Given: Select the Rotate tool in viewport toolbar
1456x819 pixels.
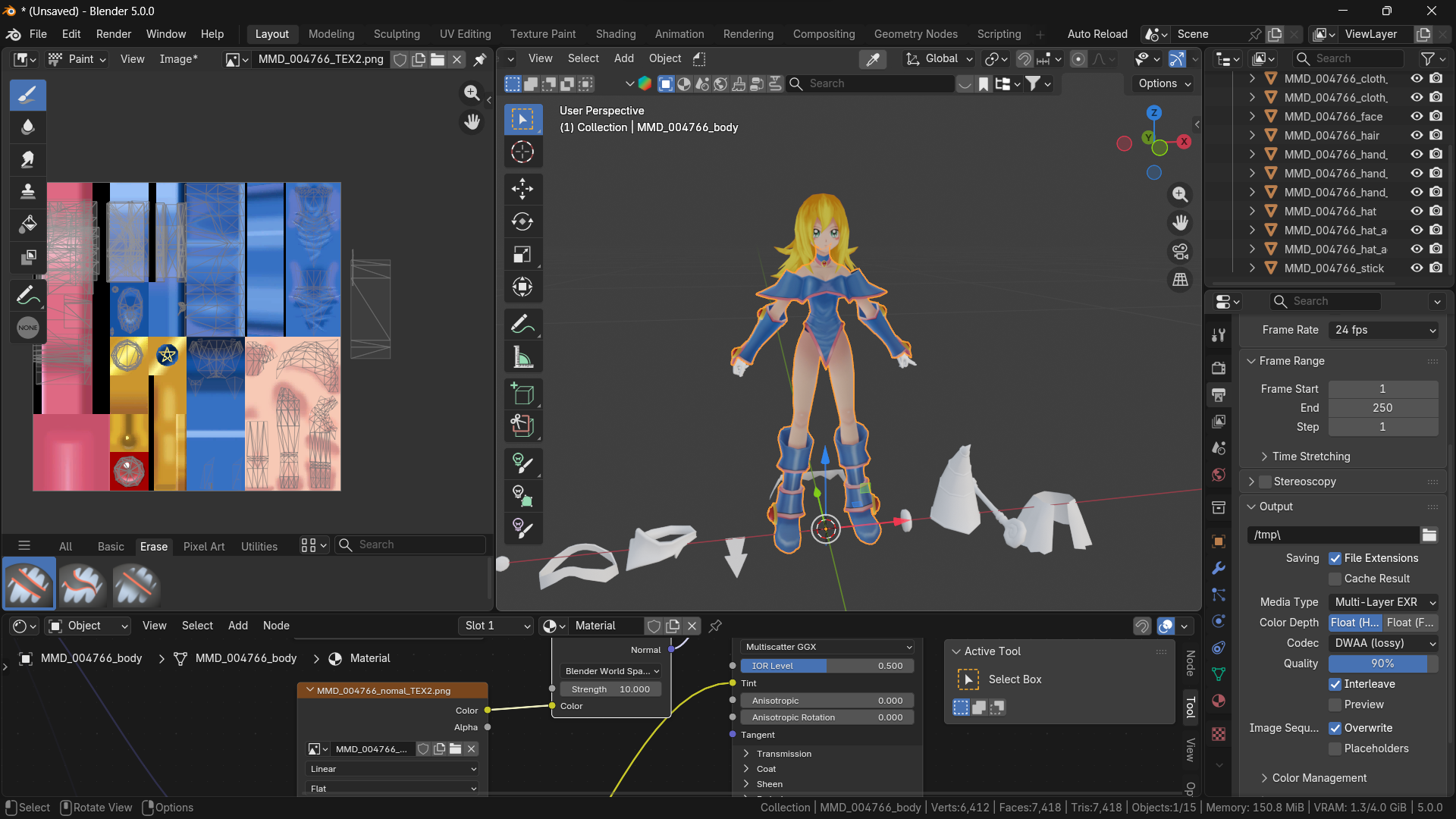Looking at the screenshot, I should [522, 221].
